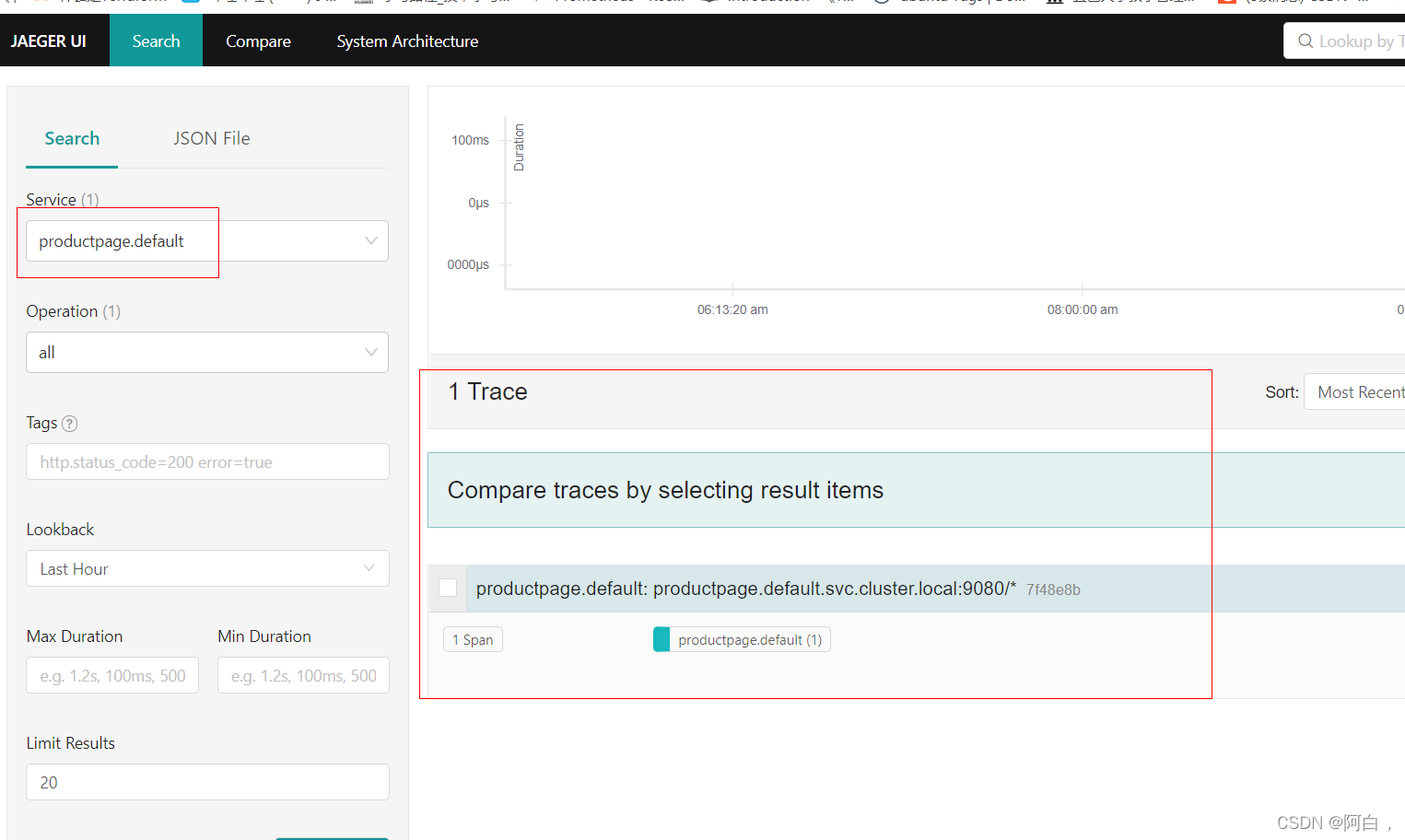Click the trace ID 7f48e8b
This screenshot has height=840, width=1405.
tap(1053, 589)
